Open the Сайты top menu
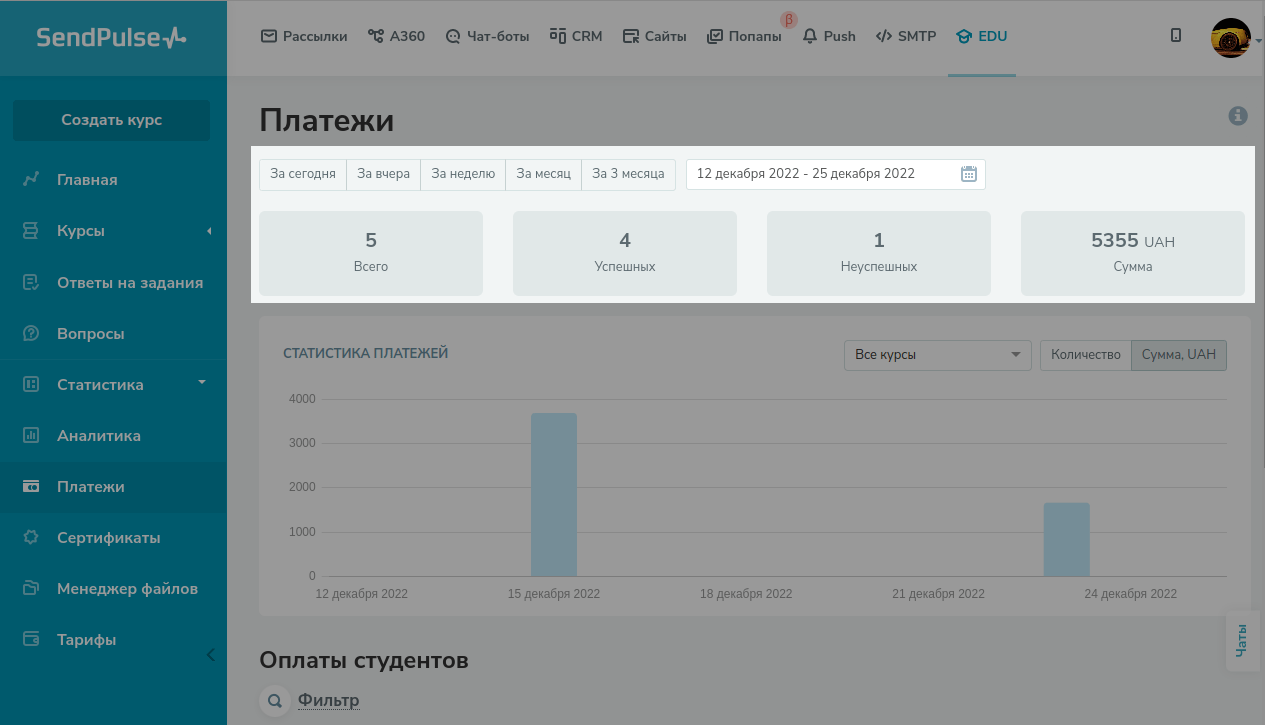This screenshot has width=1265, height=725. (655, 36)
